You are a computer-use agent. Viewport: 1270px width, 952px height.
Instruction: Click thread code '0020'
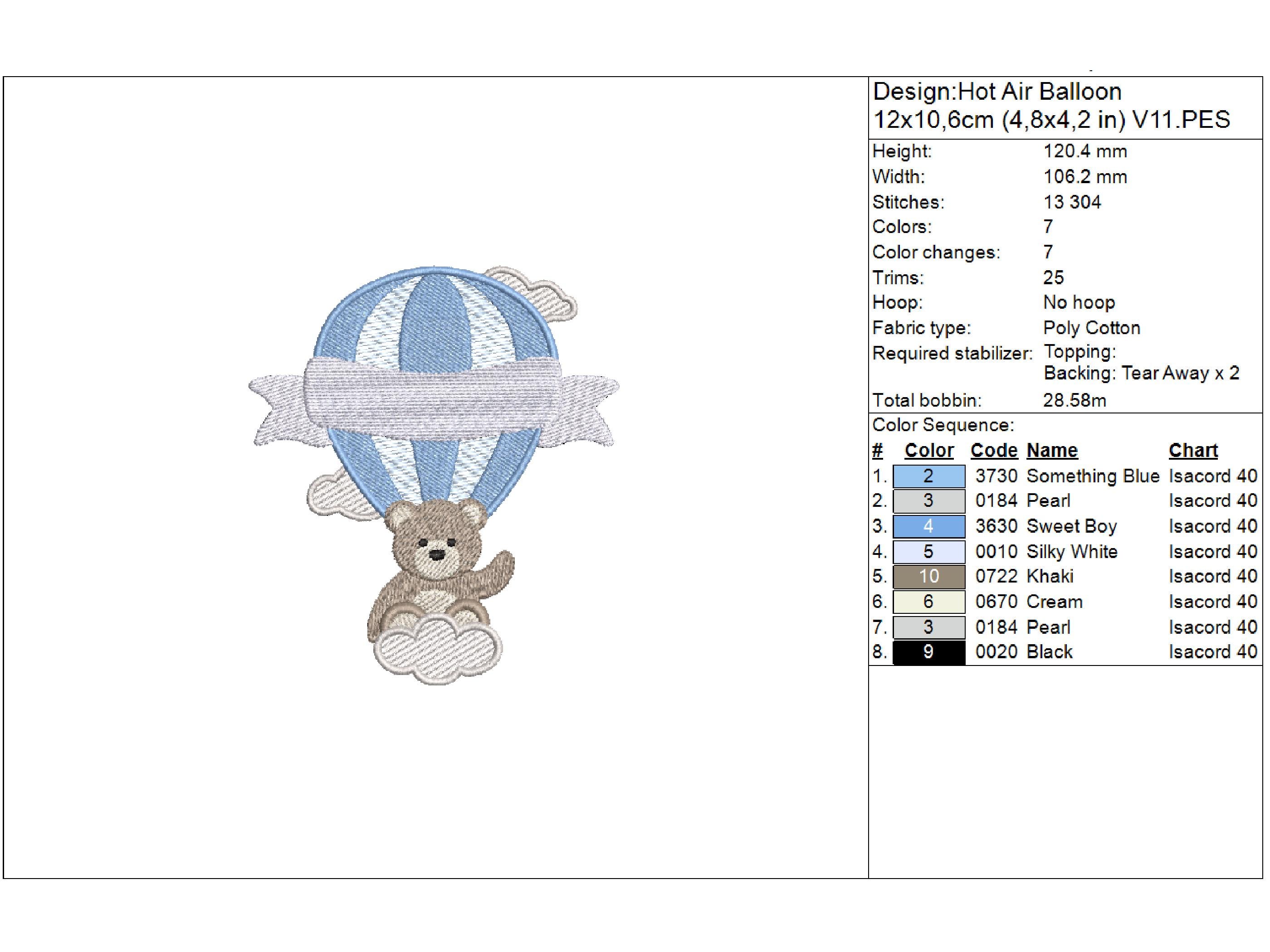pos(996,652)
